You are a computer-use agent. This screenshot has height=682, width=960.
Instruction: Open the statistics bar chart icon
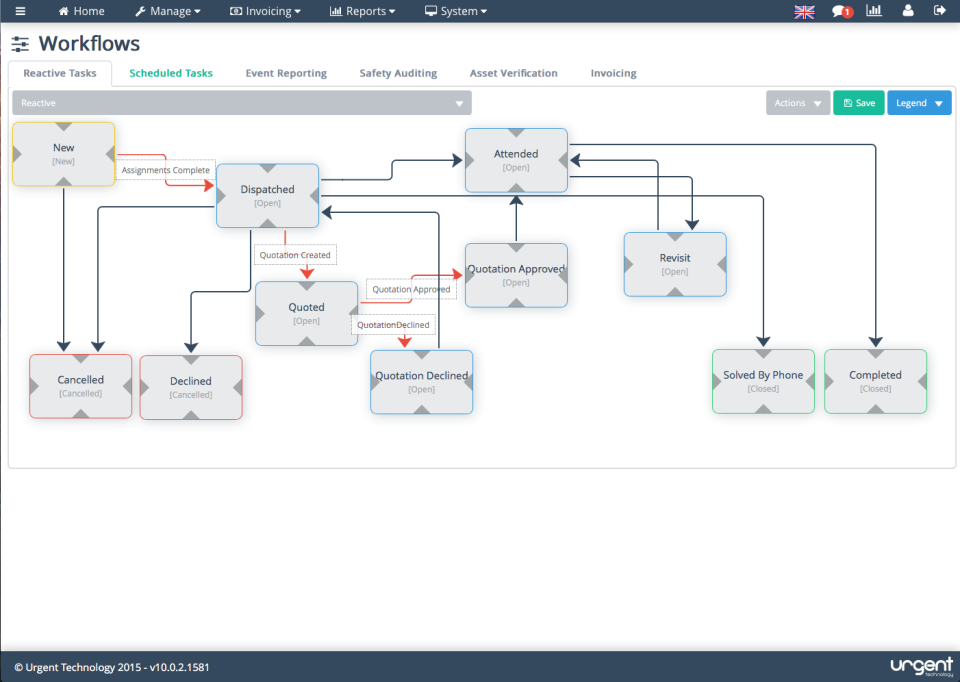coord(871,11)
